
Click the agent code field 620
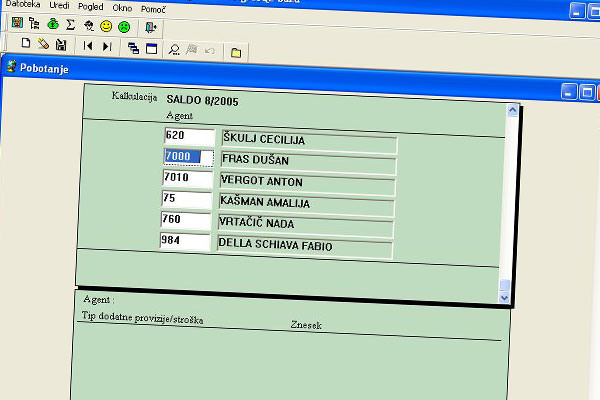(x=190, y=137)
